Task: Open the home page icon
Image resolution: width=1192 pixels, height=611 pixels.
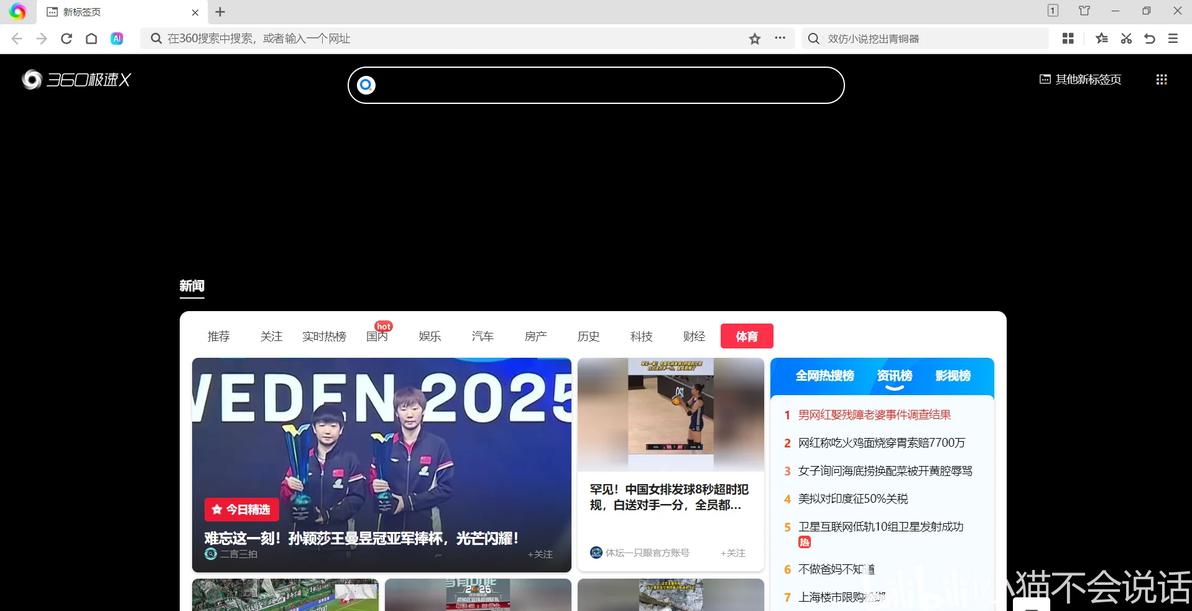Action: pyautogui.click(x=91, y=39)
